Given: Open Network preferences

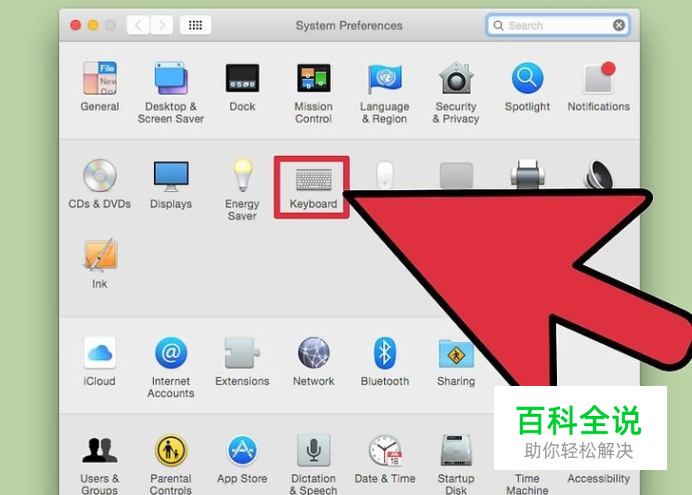Looking at the screenshot, I should (x=313, y=361).
